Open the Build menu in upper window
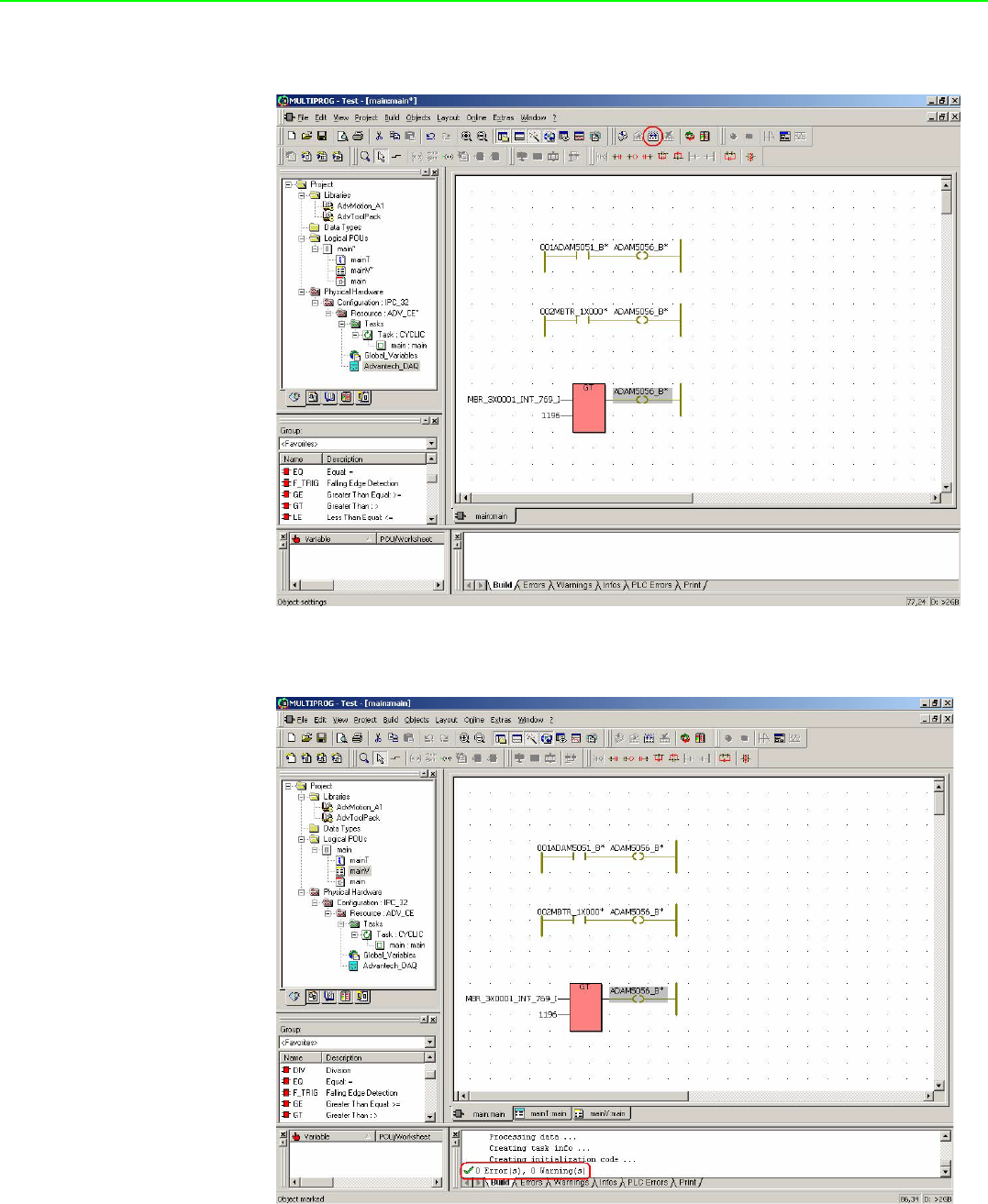988x1204 pixels. (x=392, y=118)
